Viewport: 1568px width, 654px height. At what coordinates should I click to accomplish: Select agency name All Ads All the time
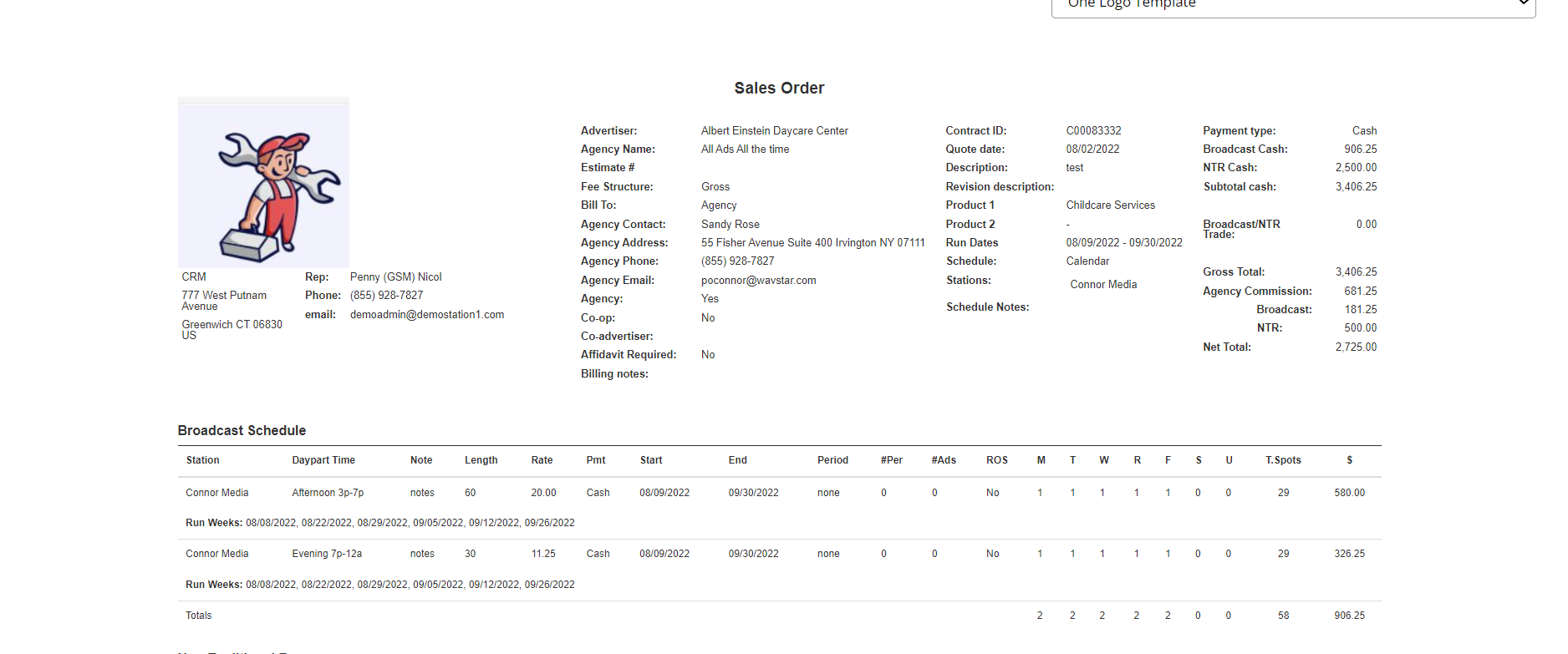point(745,150)
